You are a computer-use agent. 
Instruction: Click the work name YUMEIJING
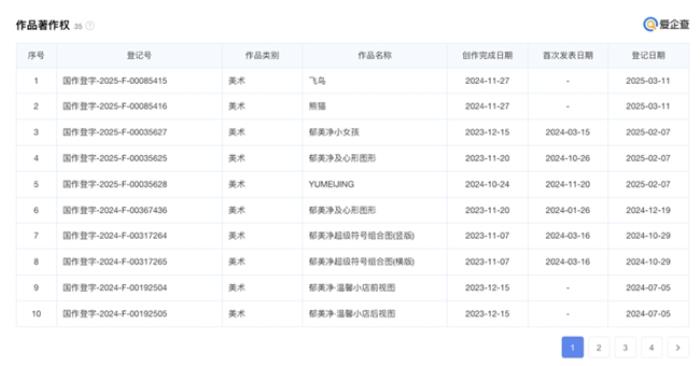pyautogui.click(x=331, y=184)
